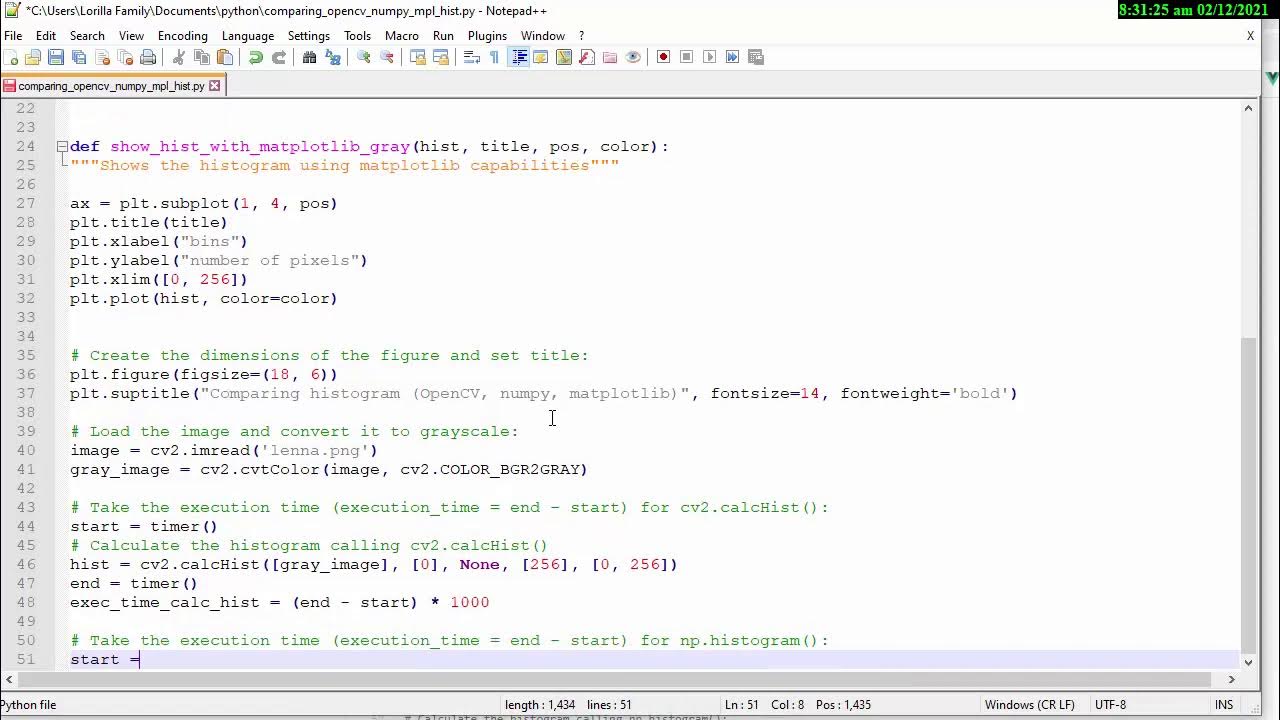The height and width of the screenshot is (720, 1280).
Task: Open the Replace toolbar icon
Action: coord(333,57)
